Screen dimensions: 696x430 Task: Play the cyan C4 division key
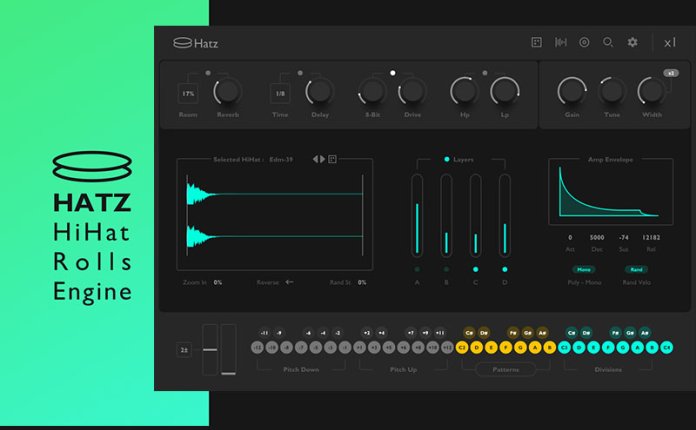coord(666,347)
